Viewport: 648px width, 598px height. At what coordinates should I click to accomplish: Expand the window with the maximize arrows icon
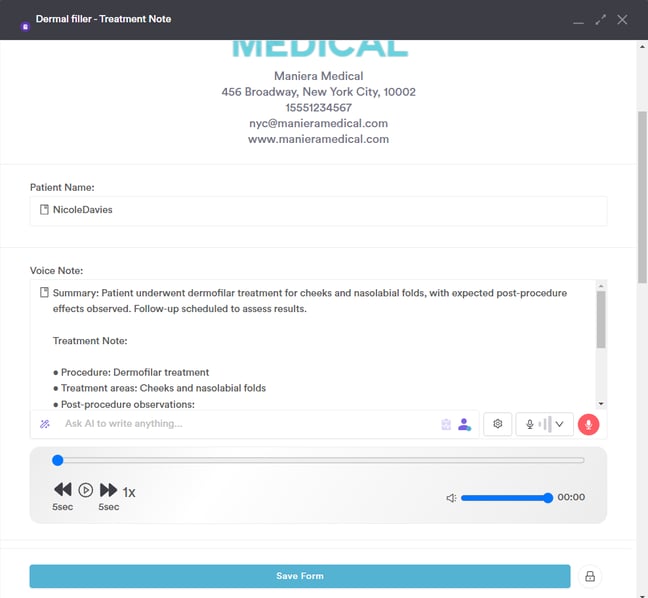tap(600, 19)
